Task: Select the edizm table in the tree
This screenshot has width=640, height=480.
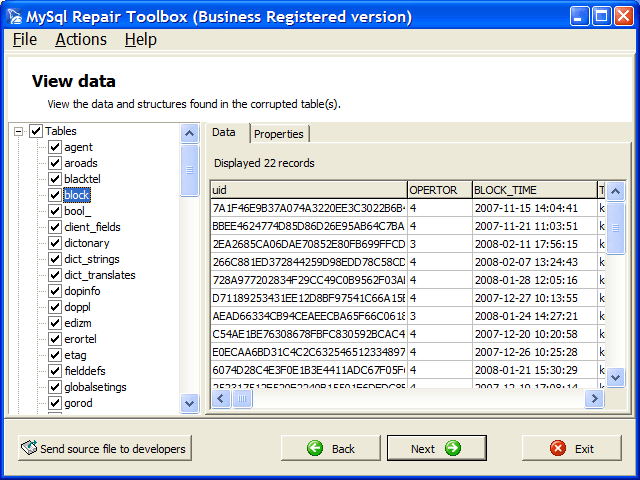Action: 78,323
